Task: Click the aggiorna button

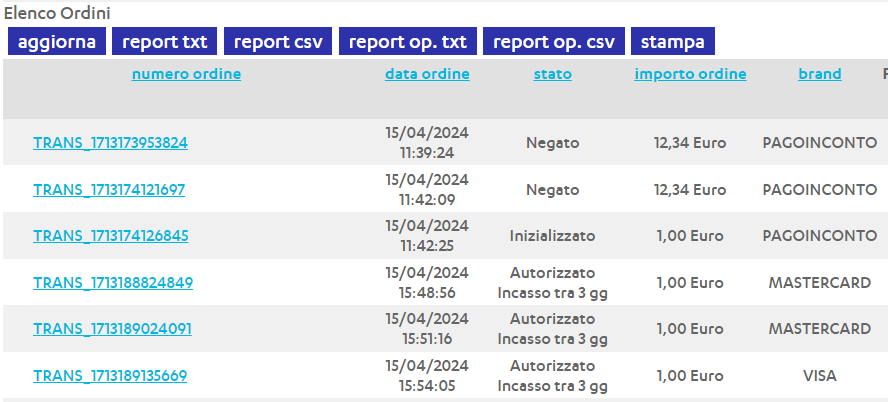Action: click(x=57, y=42)
